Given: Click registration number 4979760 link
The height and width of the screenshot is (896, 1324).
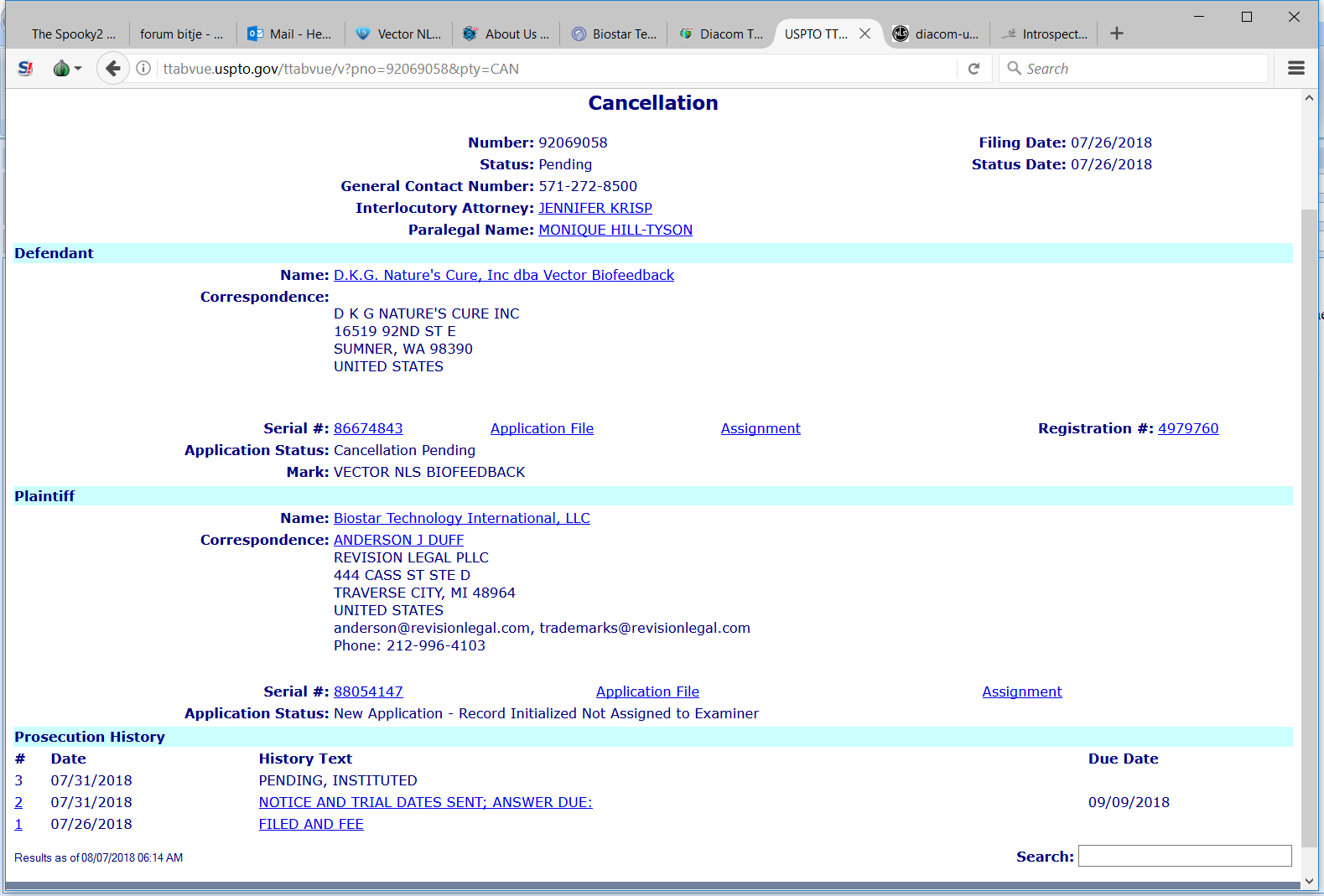Looking at the screenshot, I should pos(1187,428).
